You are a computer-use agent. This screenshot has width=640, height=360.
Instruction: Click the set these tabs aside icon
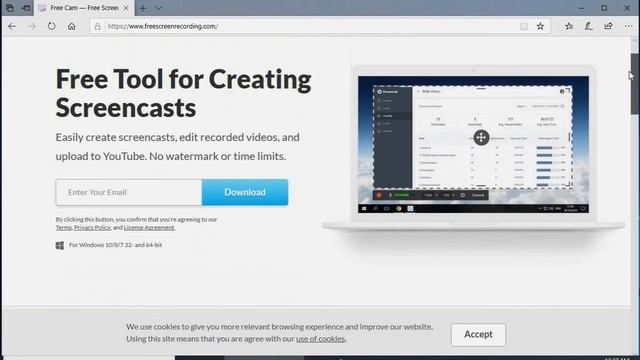pos(26,8)
